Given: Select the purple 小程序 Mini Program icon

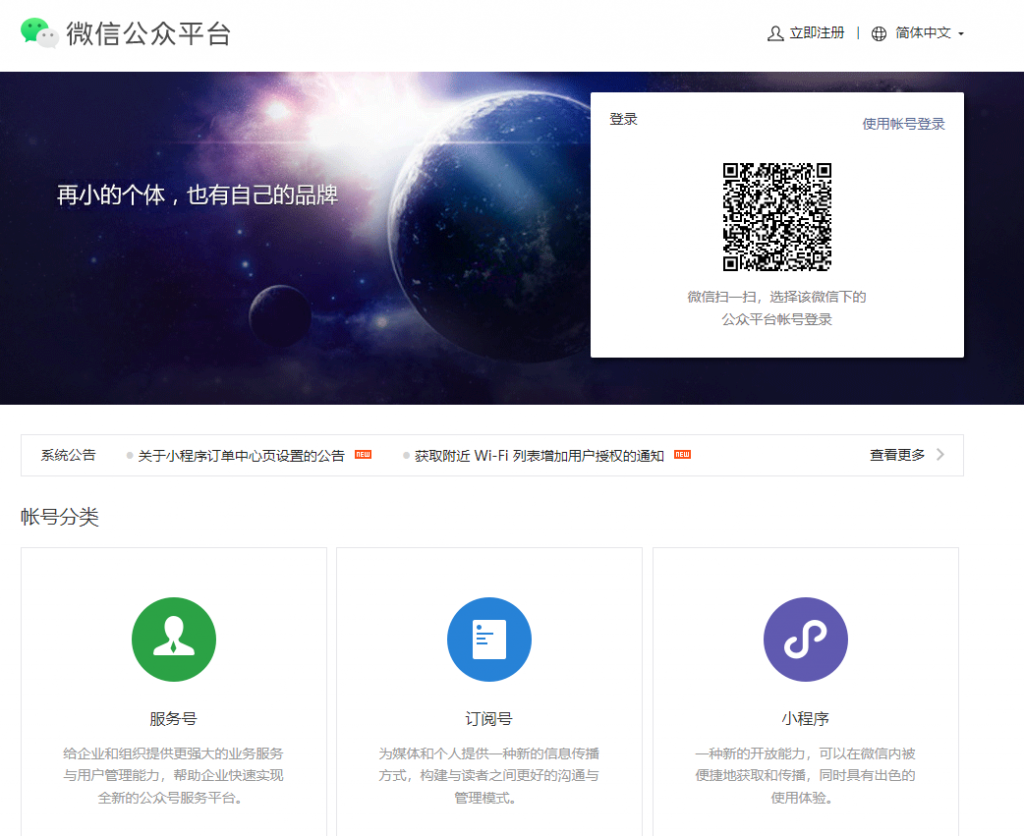Looking at the screenshot, I should pos(806,640).
